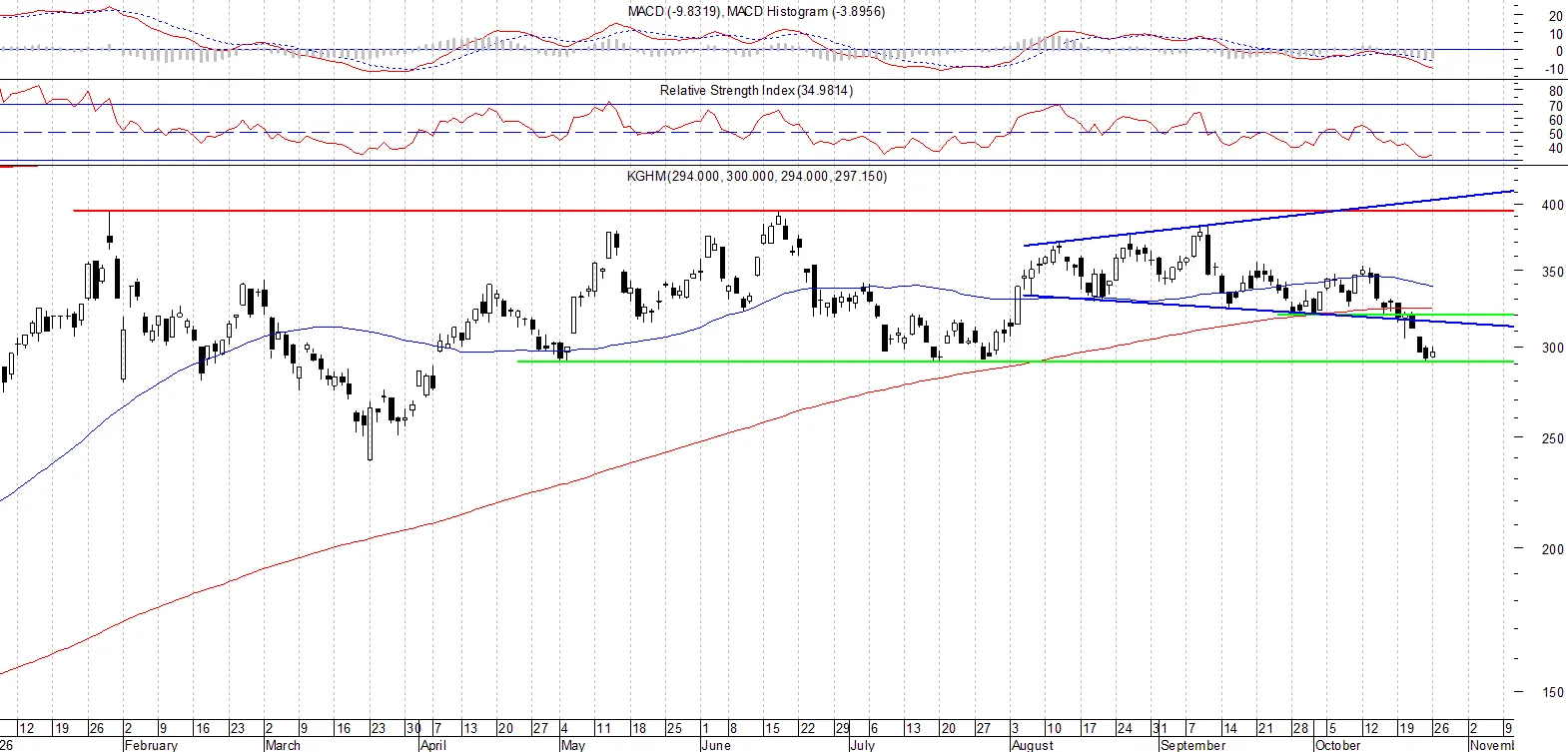Click the 200 price axis label
Viewport: 1568px width, 752px height.
pyautogui.click(x=1553, y=548)
